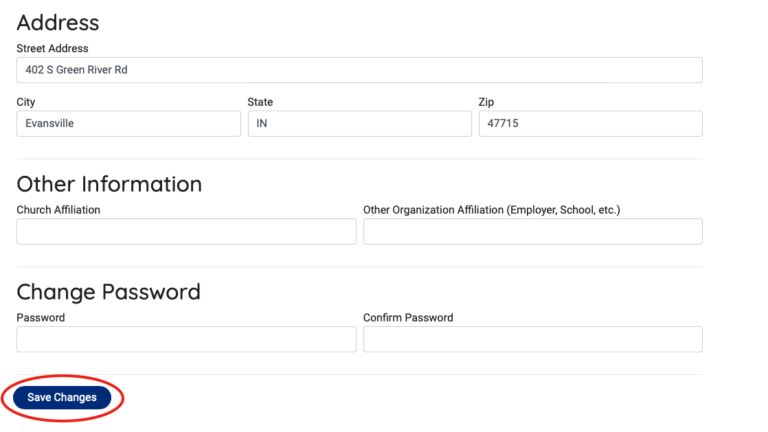Click the Password label above left field
Viewport: 768px width, 432px height.
coord(41,318)
